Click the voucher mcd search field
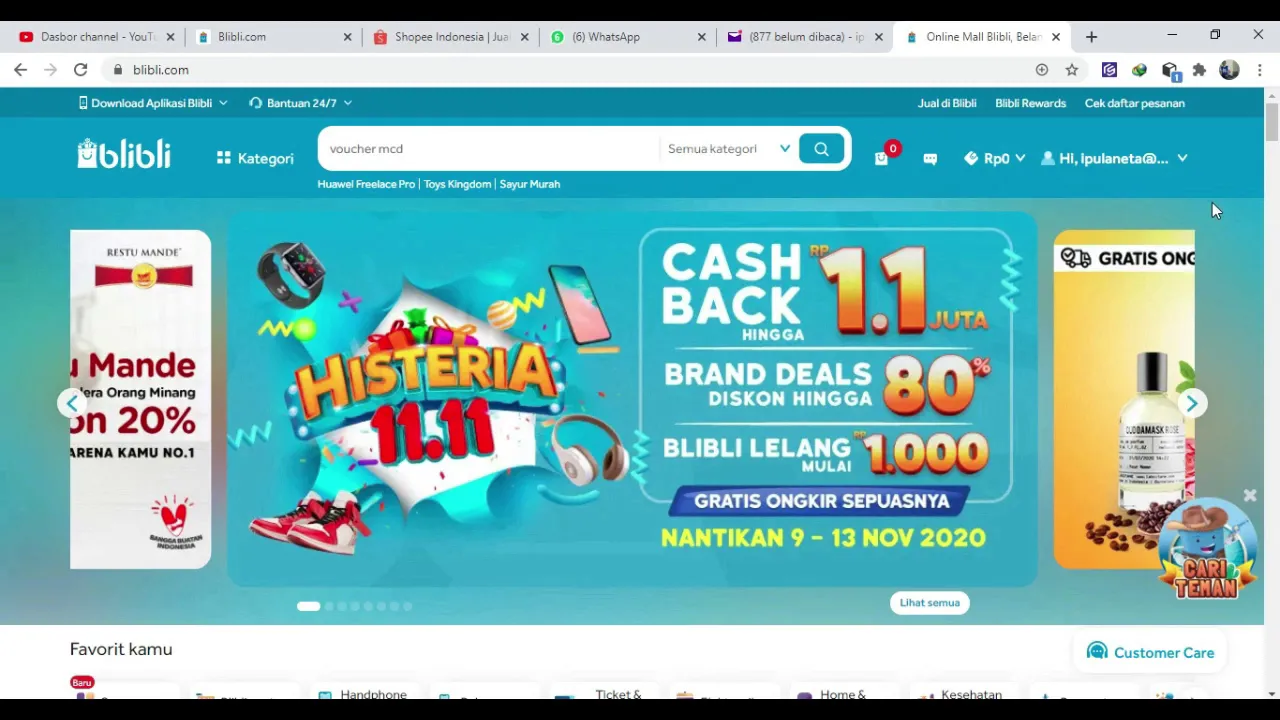The width and height of the screenshot is (1280, 720). point(489,149)
